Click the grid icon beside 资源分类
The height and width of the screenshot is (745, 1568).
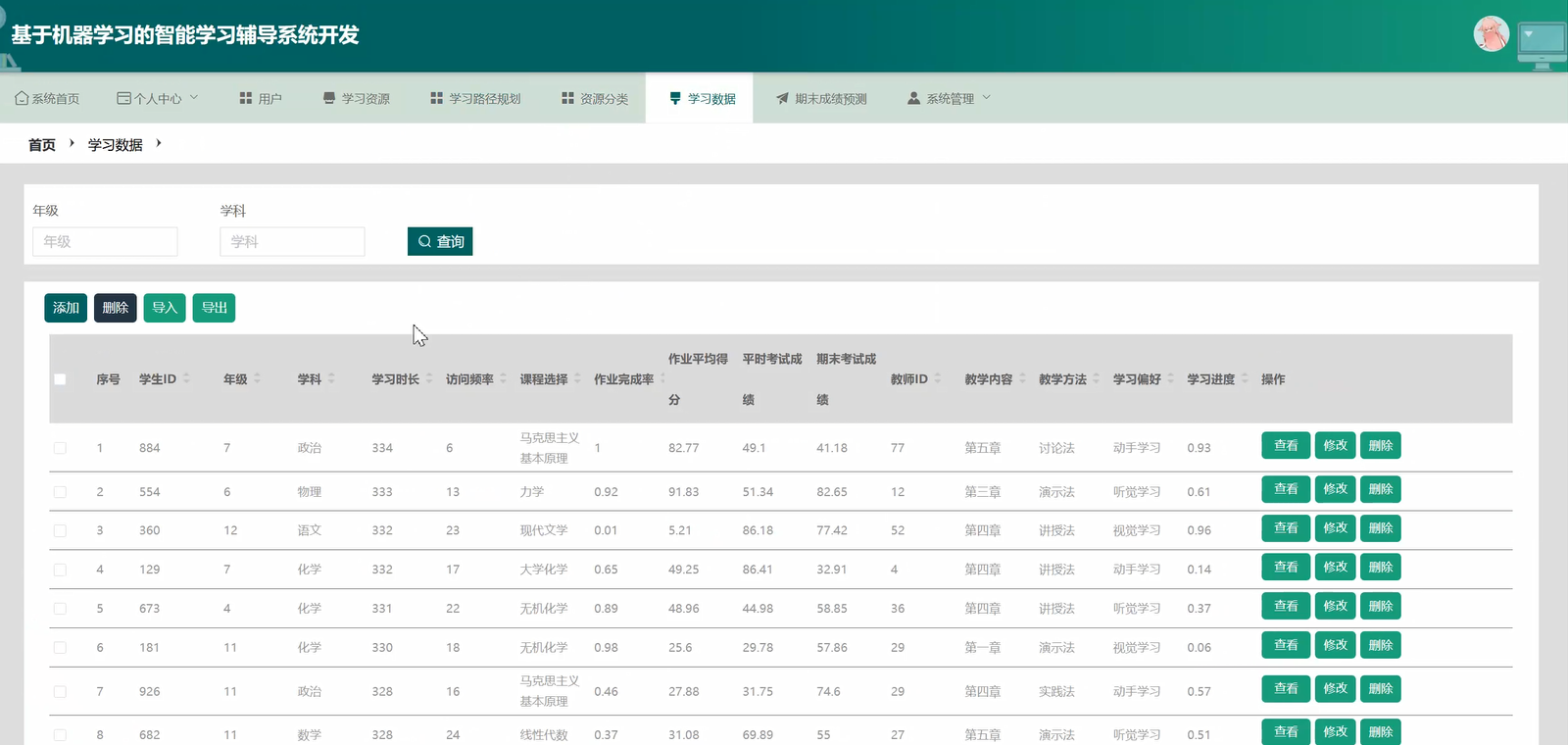click(567, 98)
